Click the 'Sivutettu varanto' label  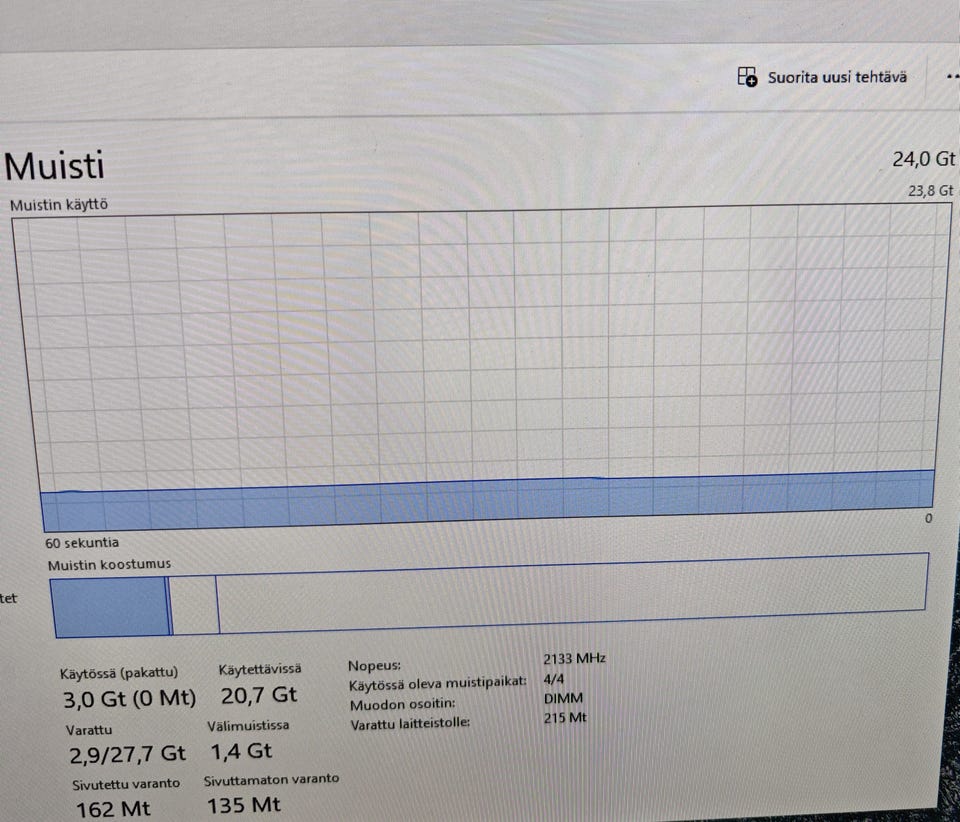coord(126,784)
